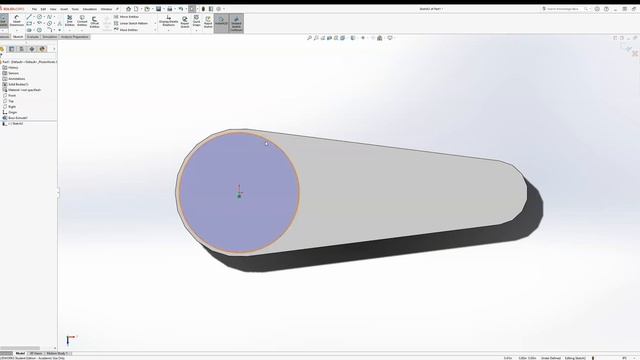
Task: Select the Polygon sketch tool
Action: click(x=40, y=30)
